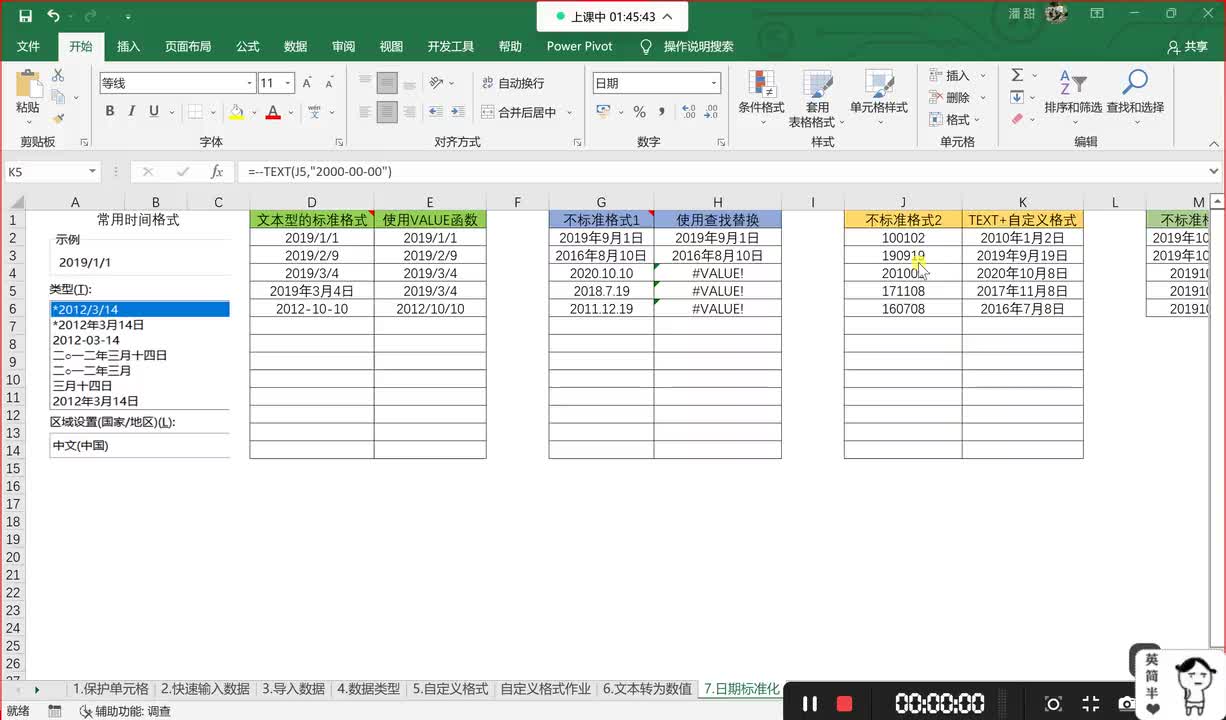The height and width of the screenshot is (720, 1226).
Task: Click the orientation text angle icon
Action: point(436,83)
